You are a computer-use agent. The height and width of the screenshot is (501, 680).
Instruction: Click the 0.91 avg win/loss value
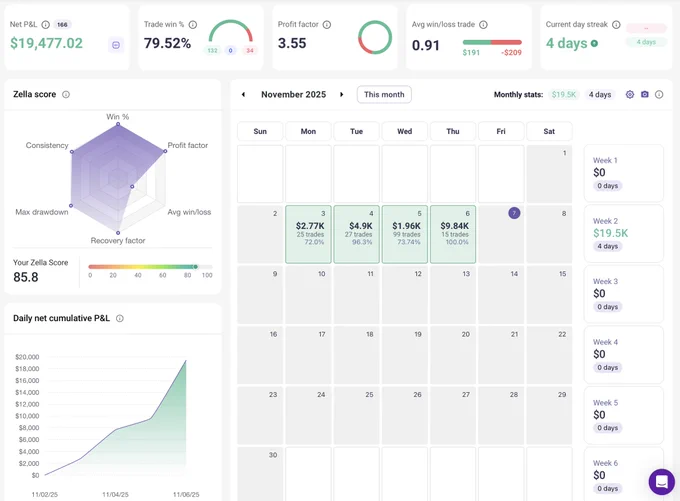(425, 45)
